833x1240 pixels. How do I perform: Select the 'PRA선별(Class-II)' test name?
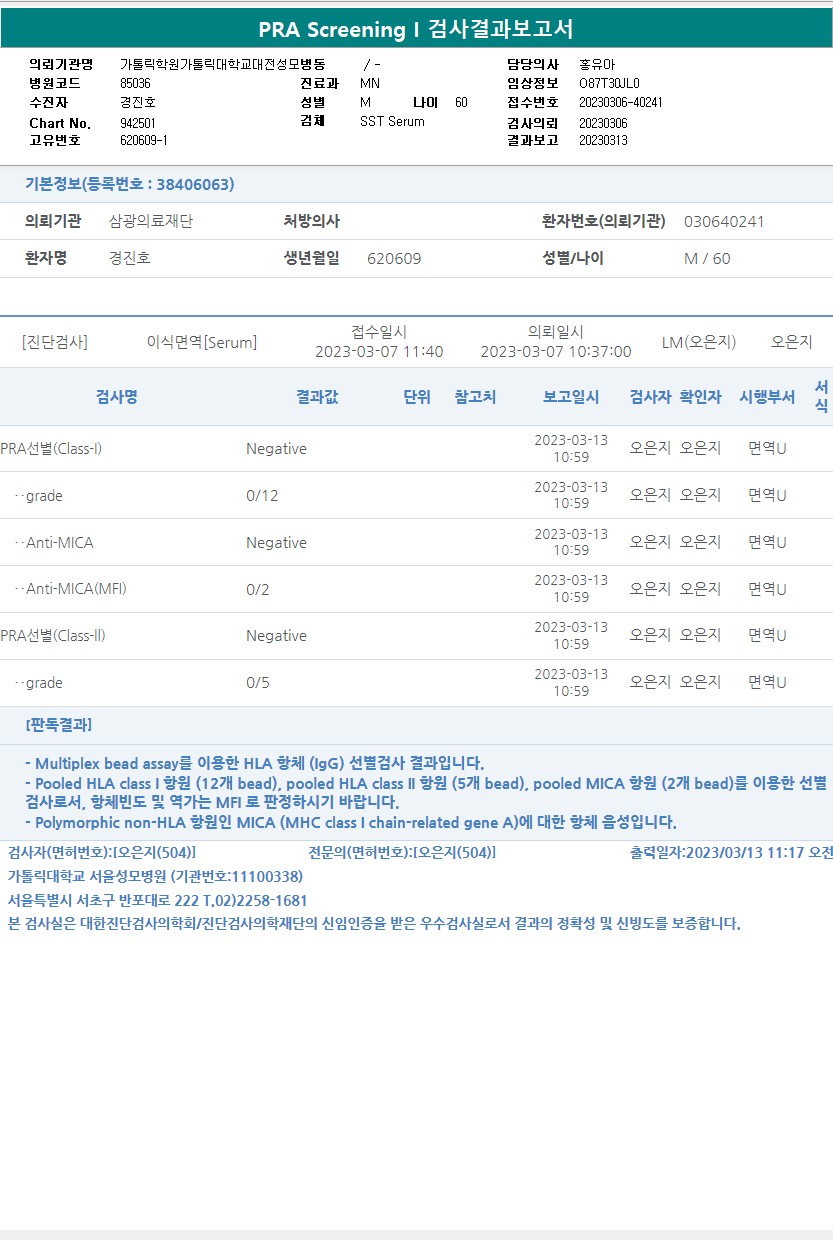[53, 635]
